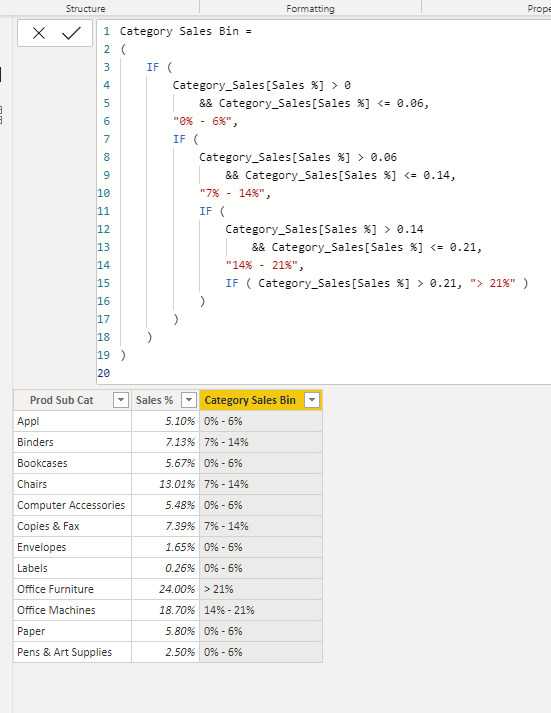Click the 24.00% sales value
This screenshot has height=713, width=551.
tap(165, 589)
